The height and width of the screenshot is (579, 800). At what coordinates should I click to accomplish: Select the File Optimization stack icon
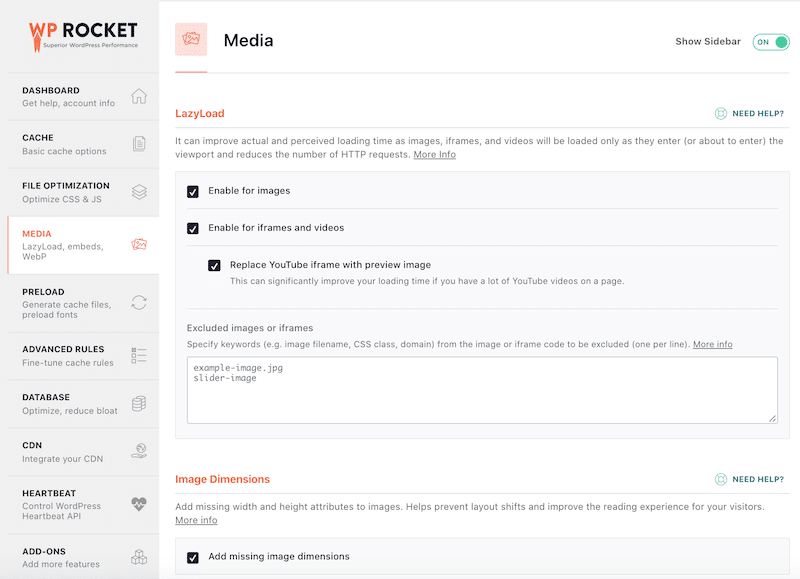[x=140, y=191]
